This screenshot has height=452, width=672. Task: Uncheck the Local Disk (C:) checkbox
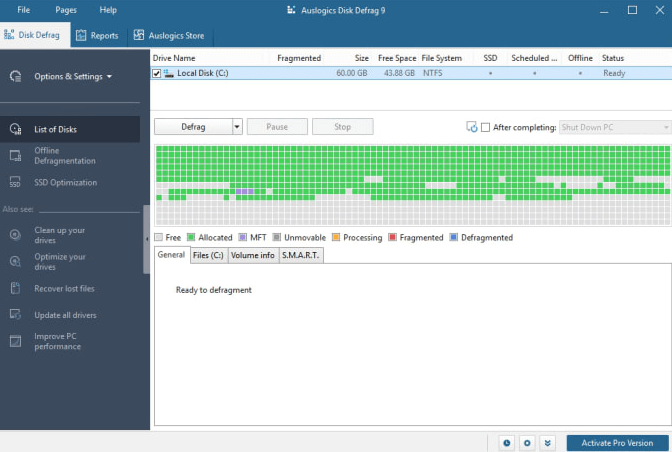(156, 73)
